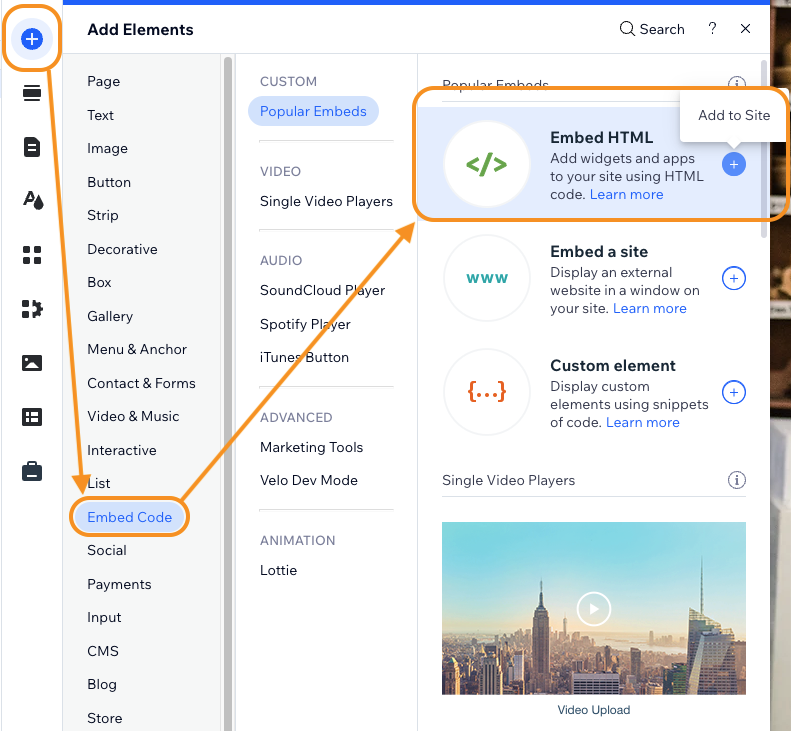Select CMS category in elements list

103,651
